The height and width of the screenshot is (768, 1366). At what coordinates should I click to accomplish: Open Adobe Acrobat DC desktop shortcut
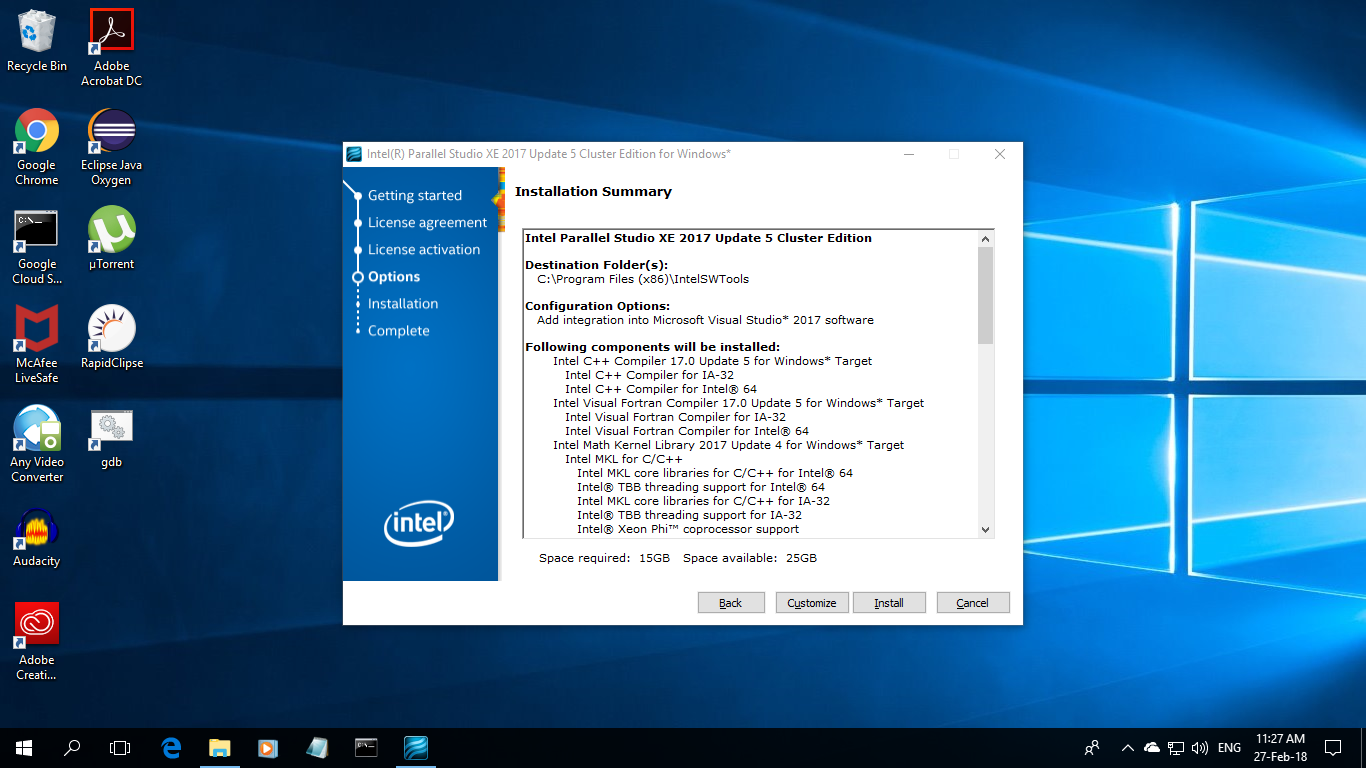click(111, 47)
